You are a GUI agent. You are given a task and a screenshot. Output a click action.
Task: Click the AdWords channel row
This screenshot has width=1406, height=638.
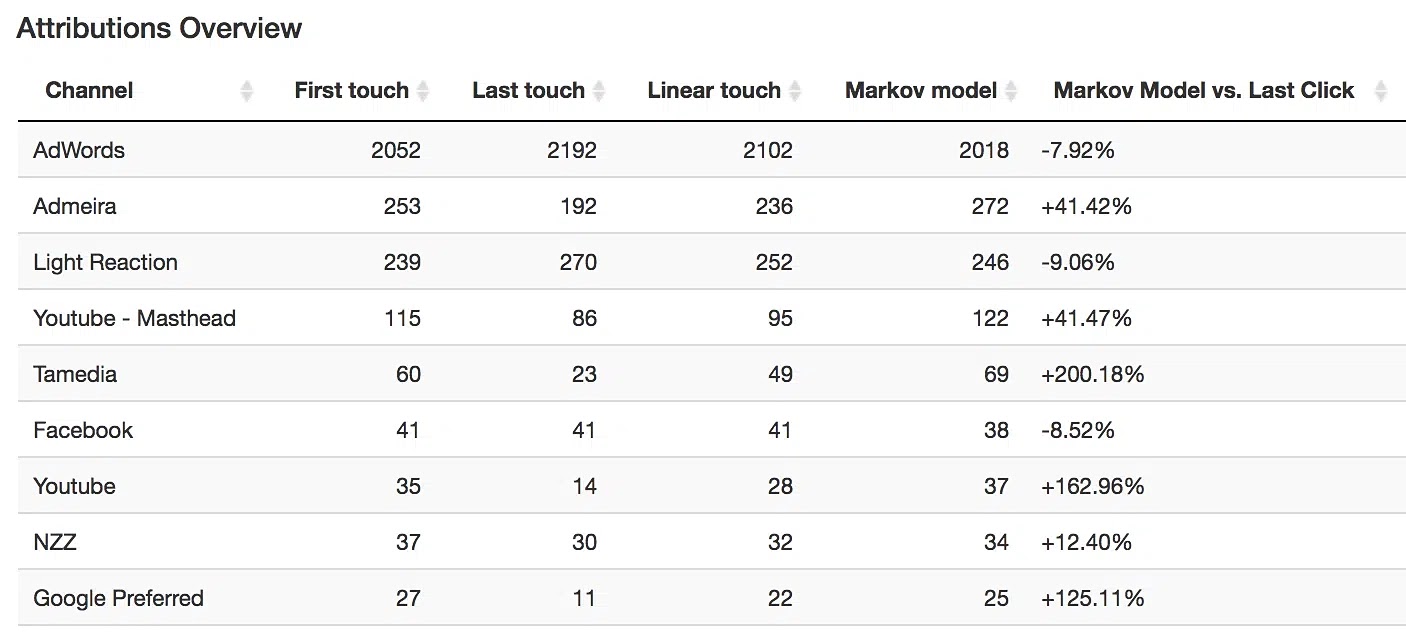(79, 150)
